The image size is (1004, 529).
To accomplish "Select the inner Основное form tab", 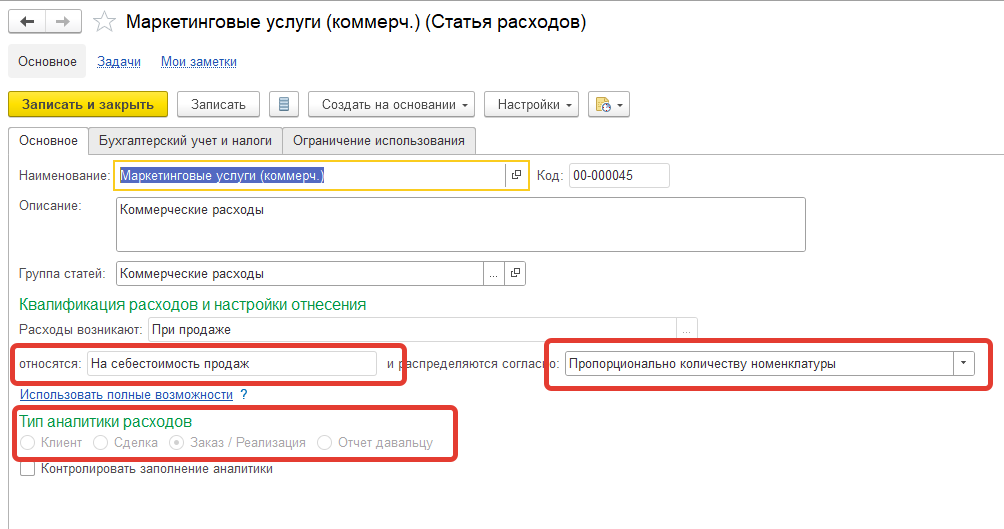I will pos(49,141).
